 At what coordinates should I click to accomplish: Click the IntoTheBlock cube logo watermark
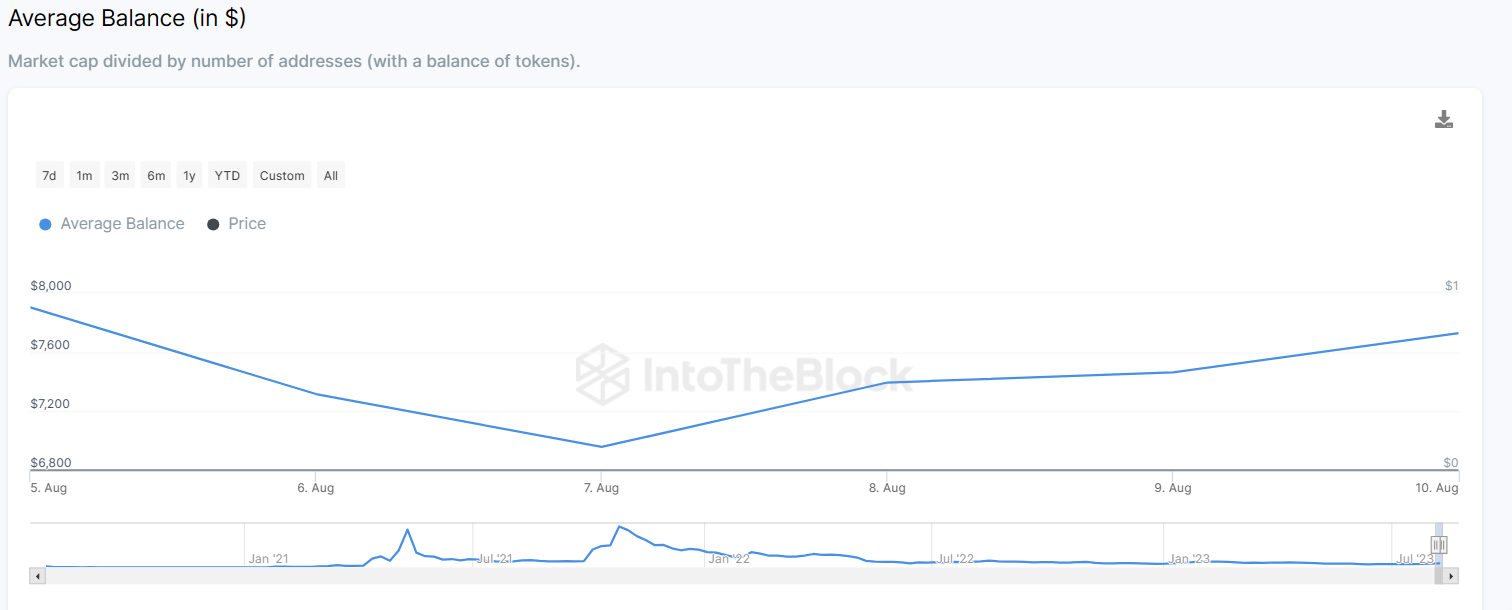(603, 374)
